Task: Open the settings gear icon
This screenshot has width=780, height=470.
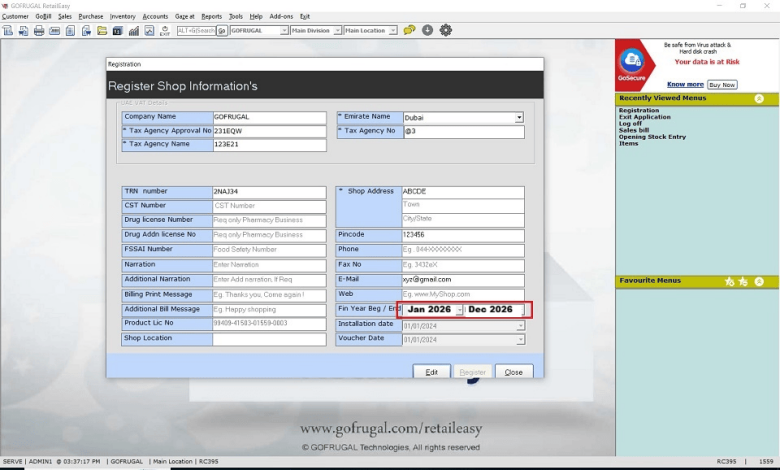Action: pos(446,30)
